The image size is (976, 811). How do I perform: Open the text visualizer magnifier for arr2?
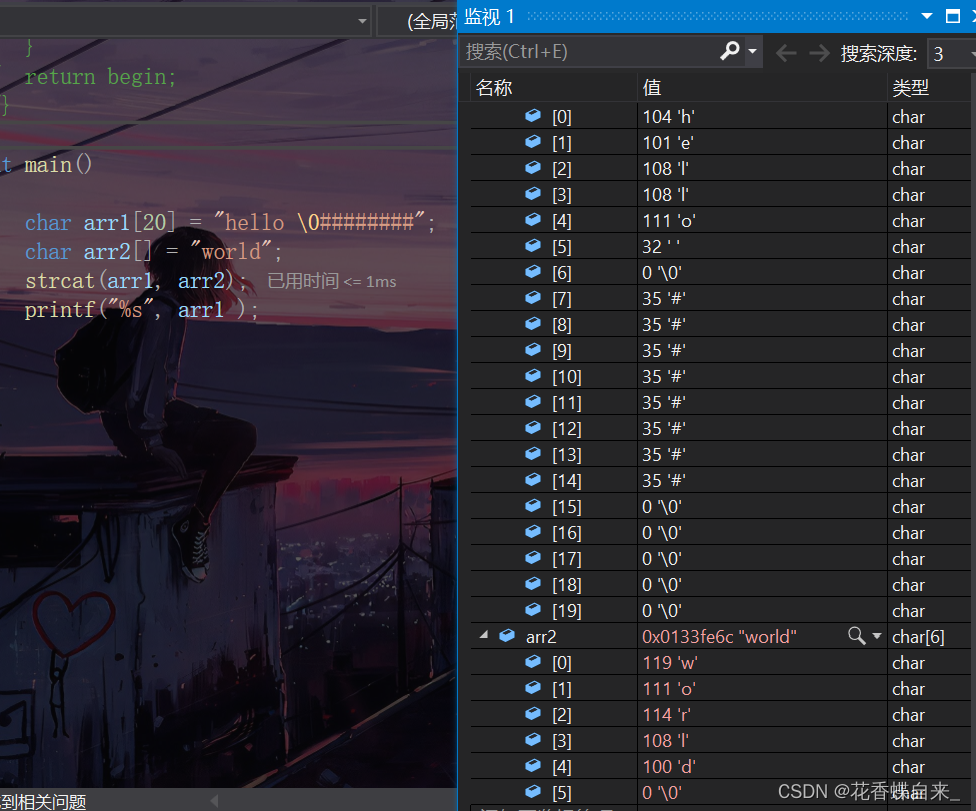click(x=856, y=635)
